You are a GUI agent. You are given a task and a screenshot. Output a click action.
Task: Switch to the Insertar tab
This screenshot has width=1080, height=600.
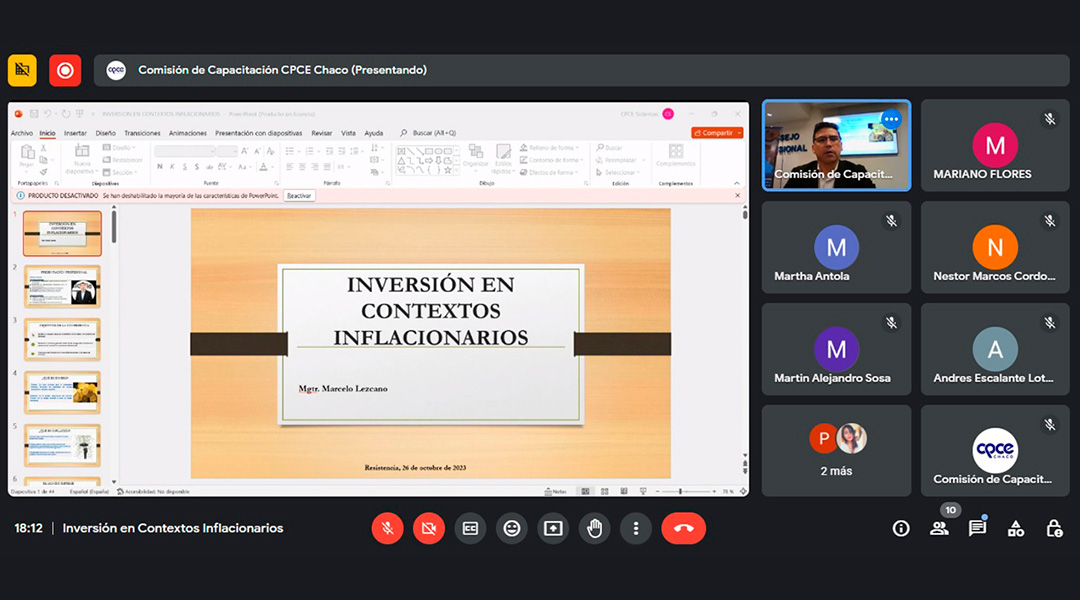coord(75,133)
